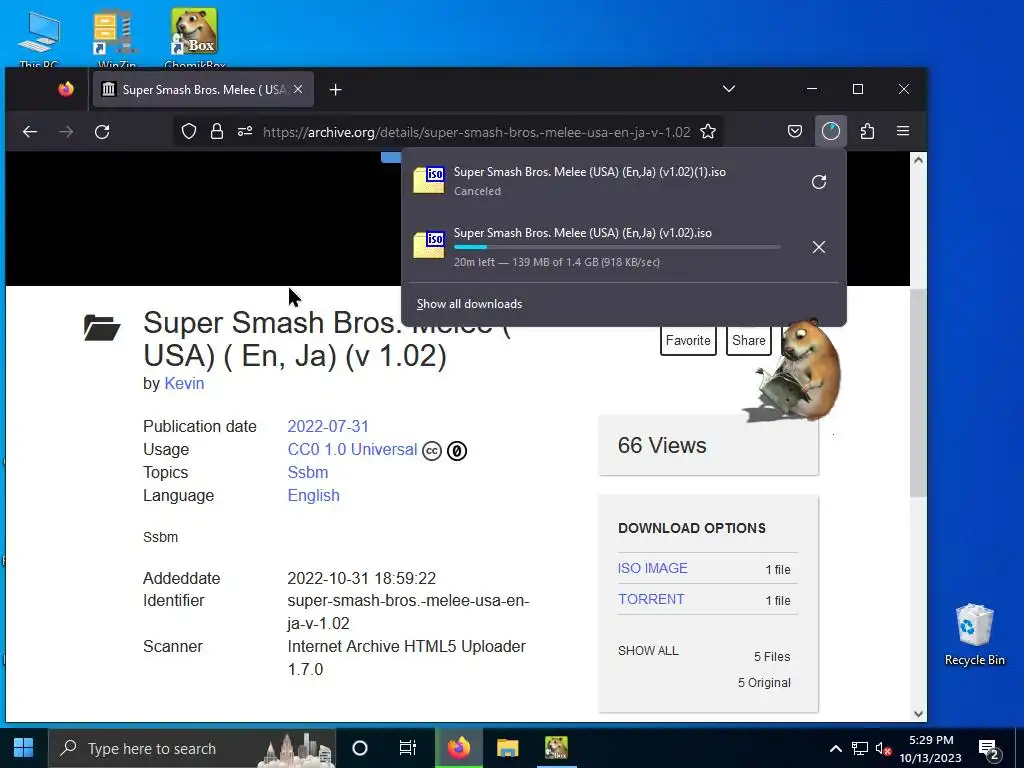Click the address bar URL
1024x768 pixels.
tap(476, 132)
